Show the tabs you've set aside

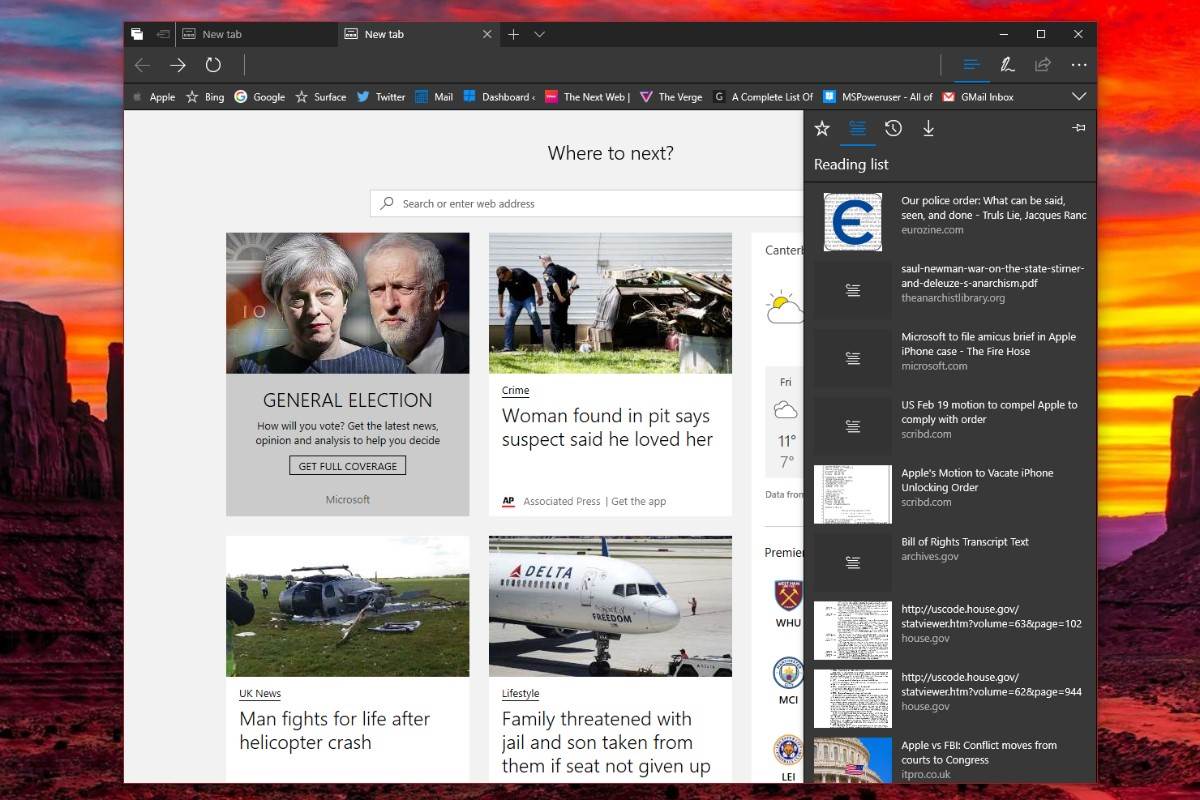tap(137, 34)
